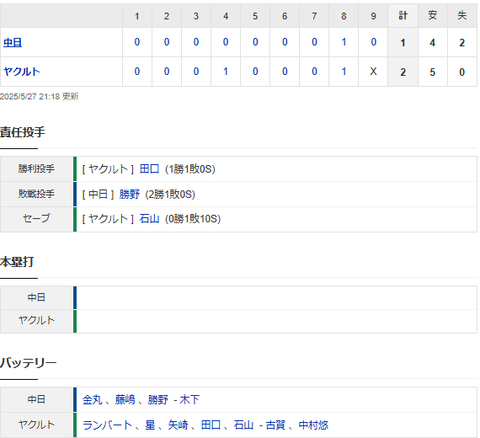Open 勝野 link in 中日 battery row
Image resolution: width=480 pixels, height=438 pixels.
tap(158, 399)
